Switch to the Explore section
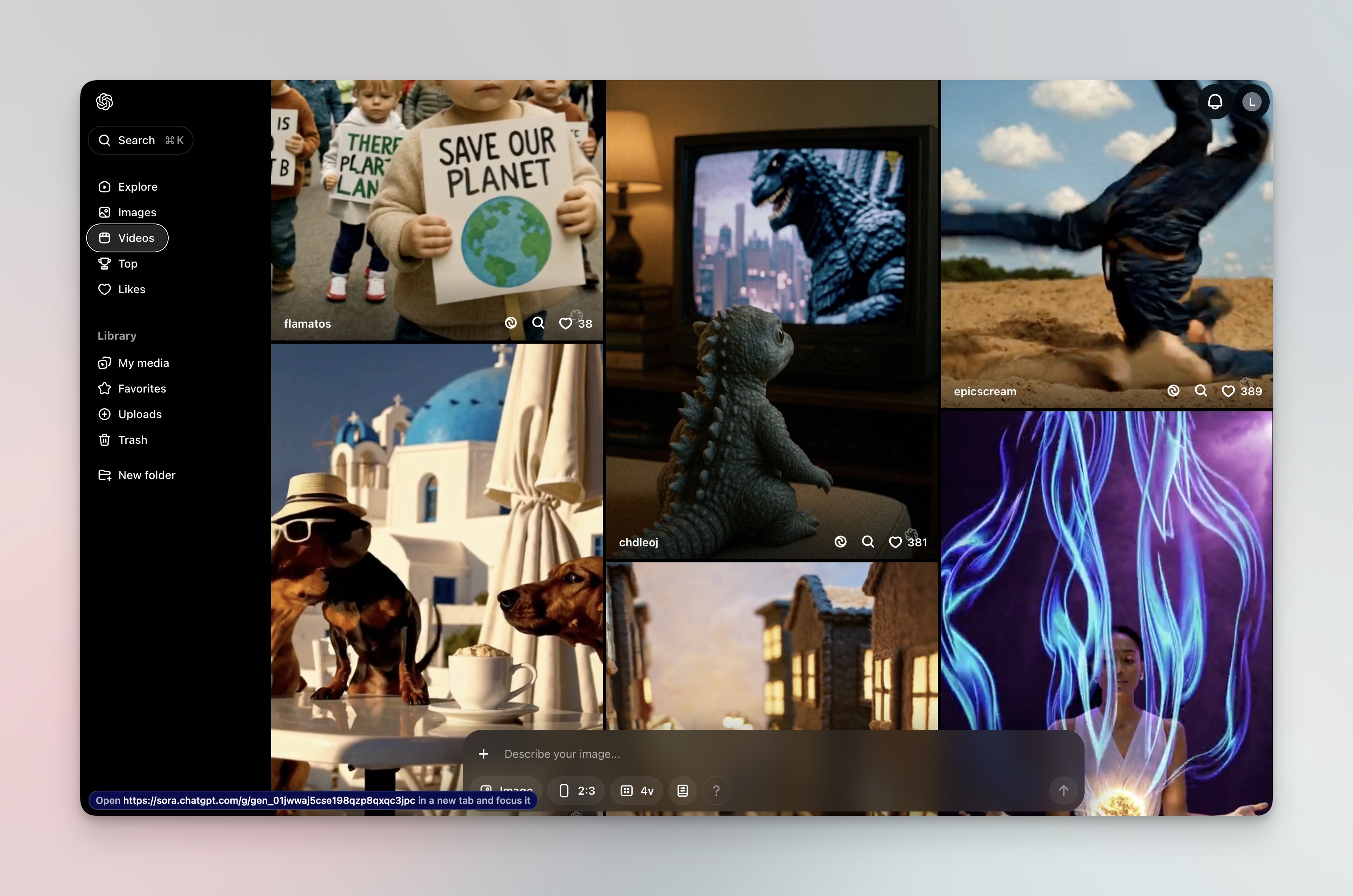 [137, 187]
